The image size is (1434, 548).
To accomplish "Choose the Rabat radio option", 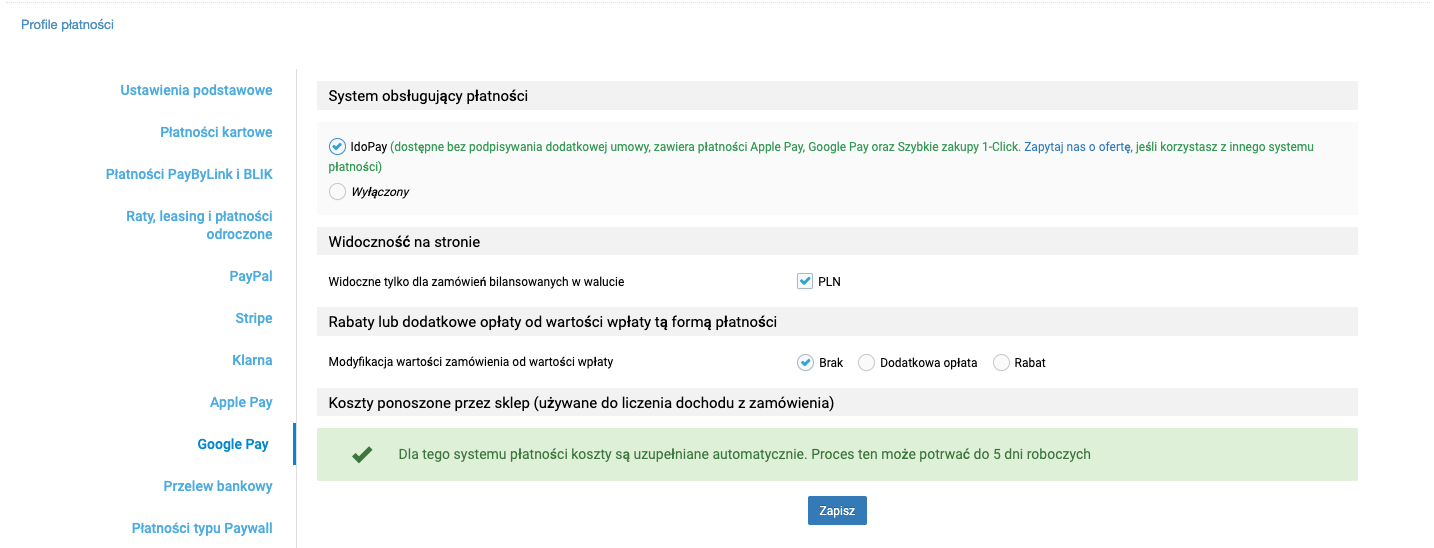I will [1001, 363].
